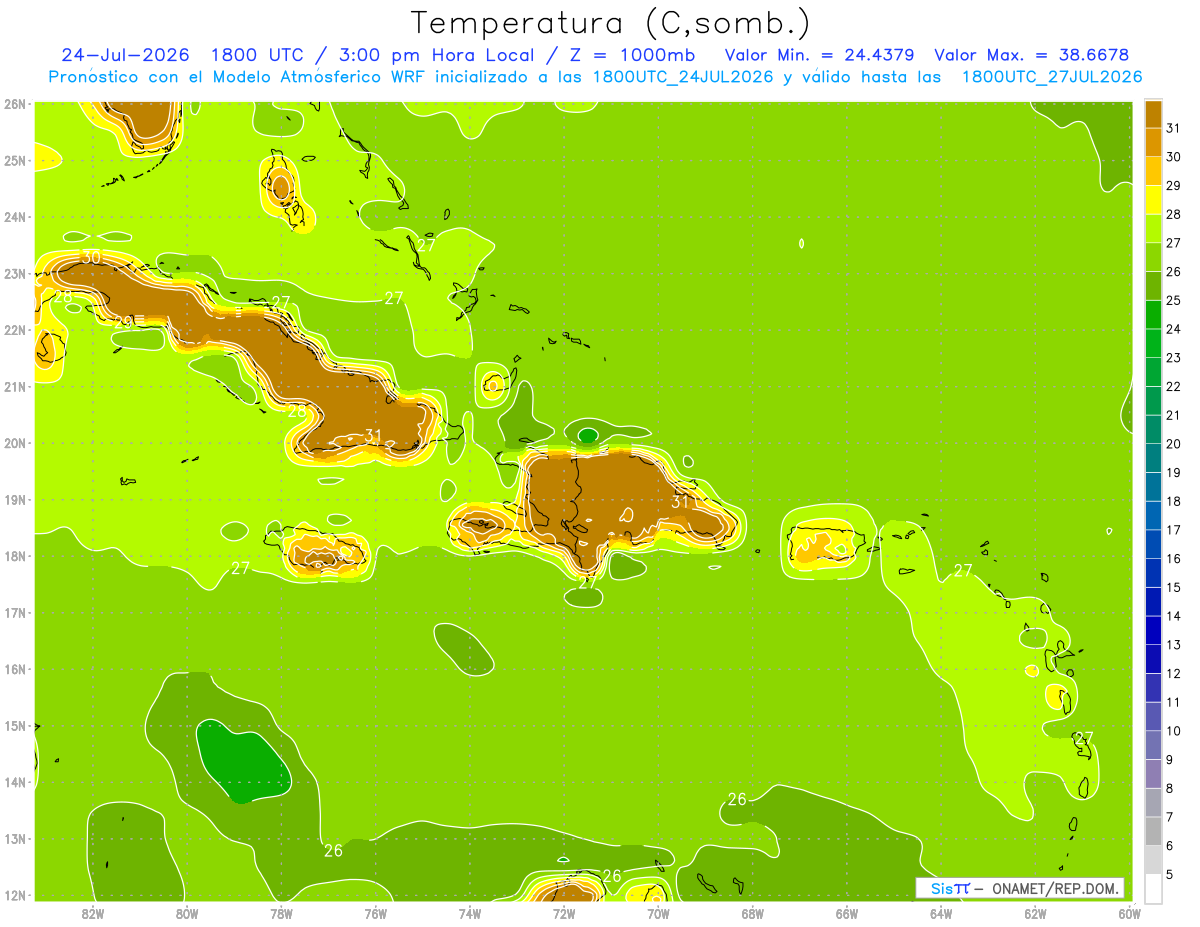Click the "78W" longitude axis label

pos(281,912)
